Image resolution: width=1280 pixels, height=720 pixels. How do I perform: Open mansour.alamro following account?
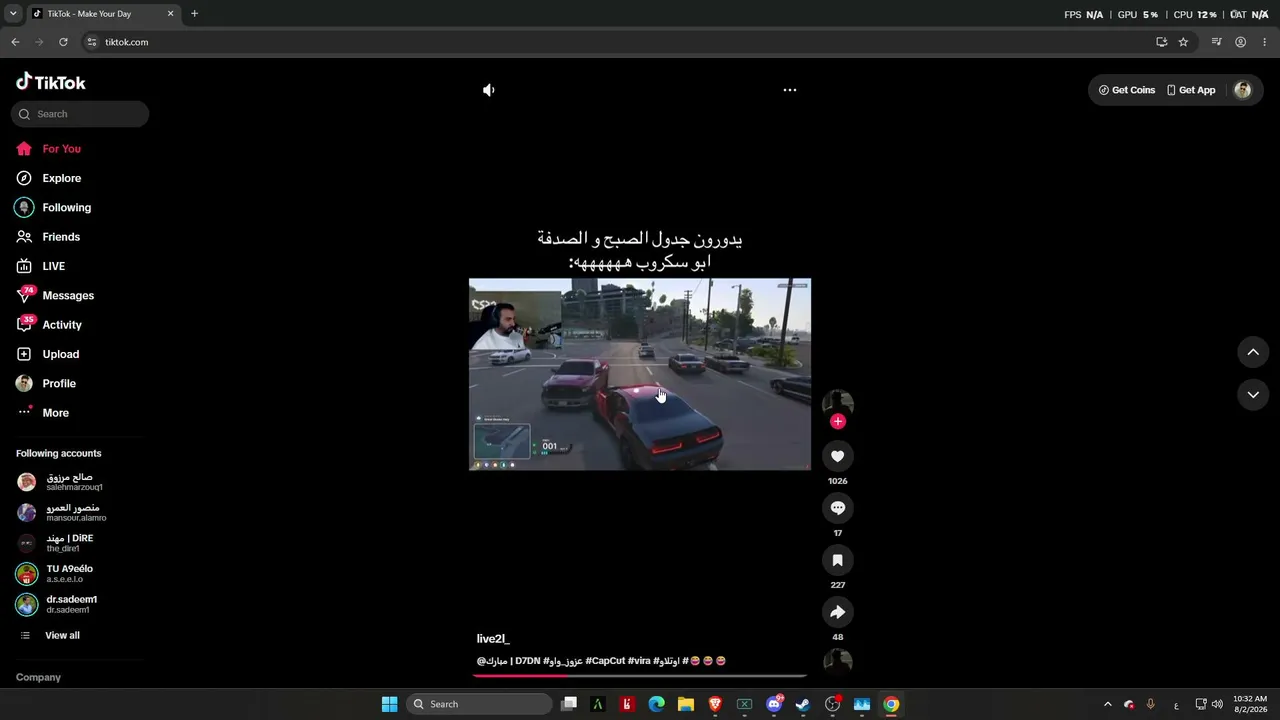tap(75, 513)
